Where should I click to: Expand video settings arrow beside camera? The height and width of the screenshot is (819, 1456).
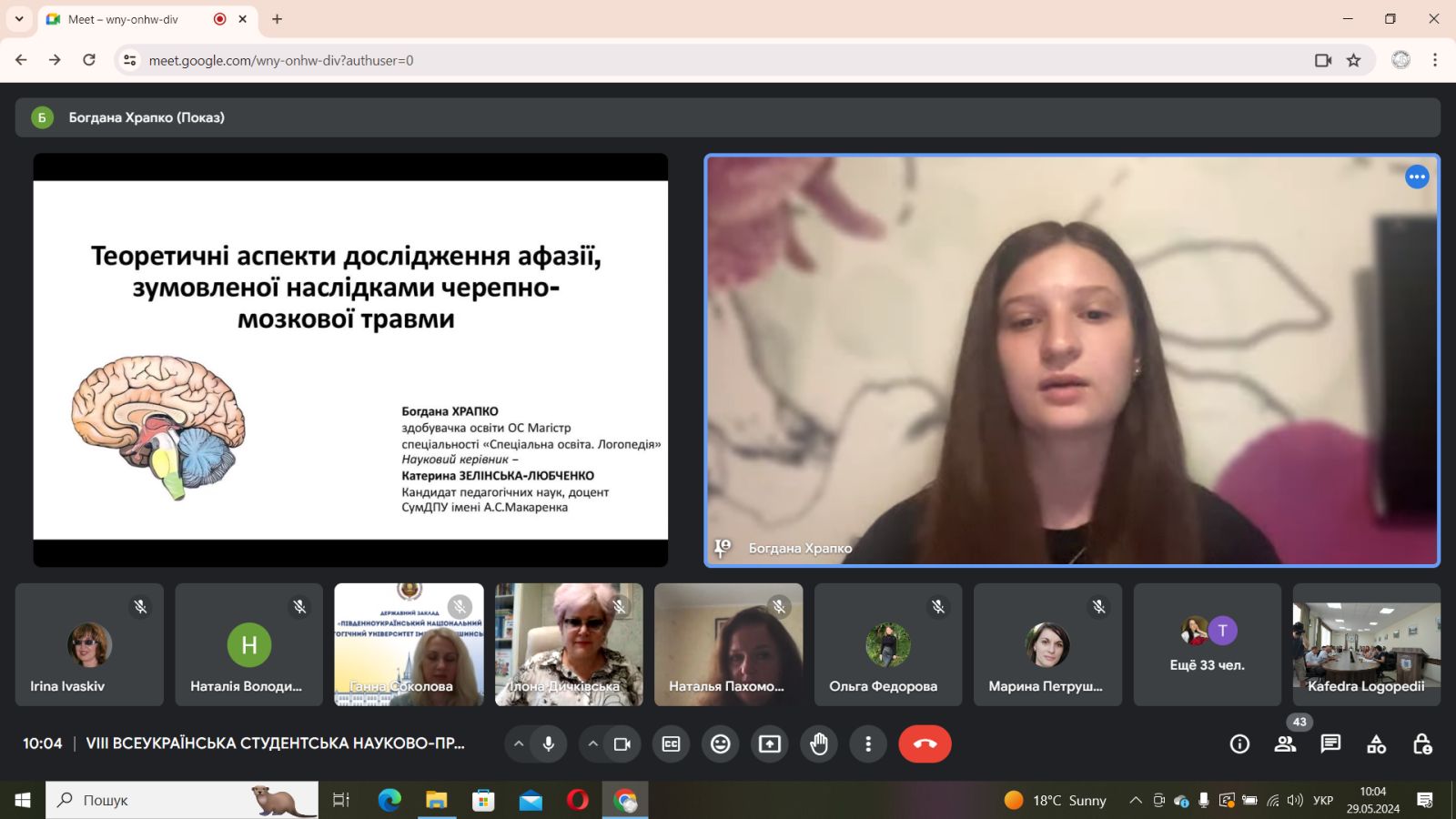(x=592, y=744)
